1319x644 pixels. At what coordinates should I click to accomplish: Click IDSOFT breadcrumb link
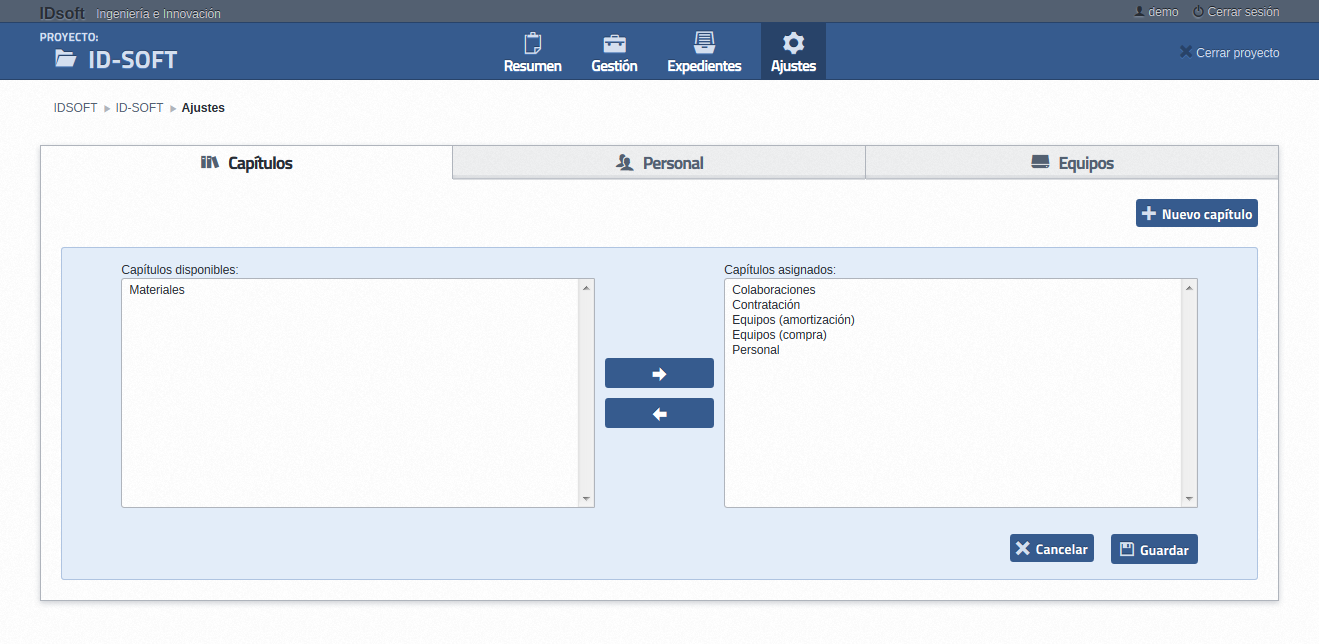tap(75, 108)
